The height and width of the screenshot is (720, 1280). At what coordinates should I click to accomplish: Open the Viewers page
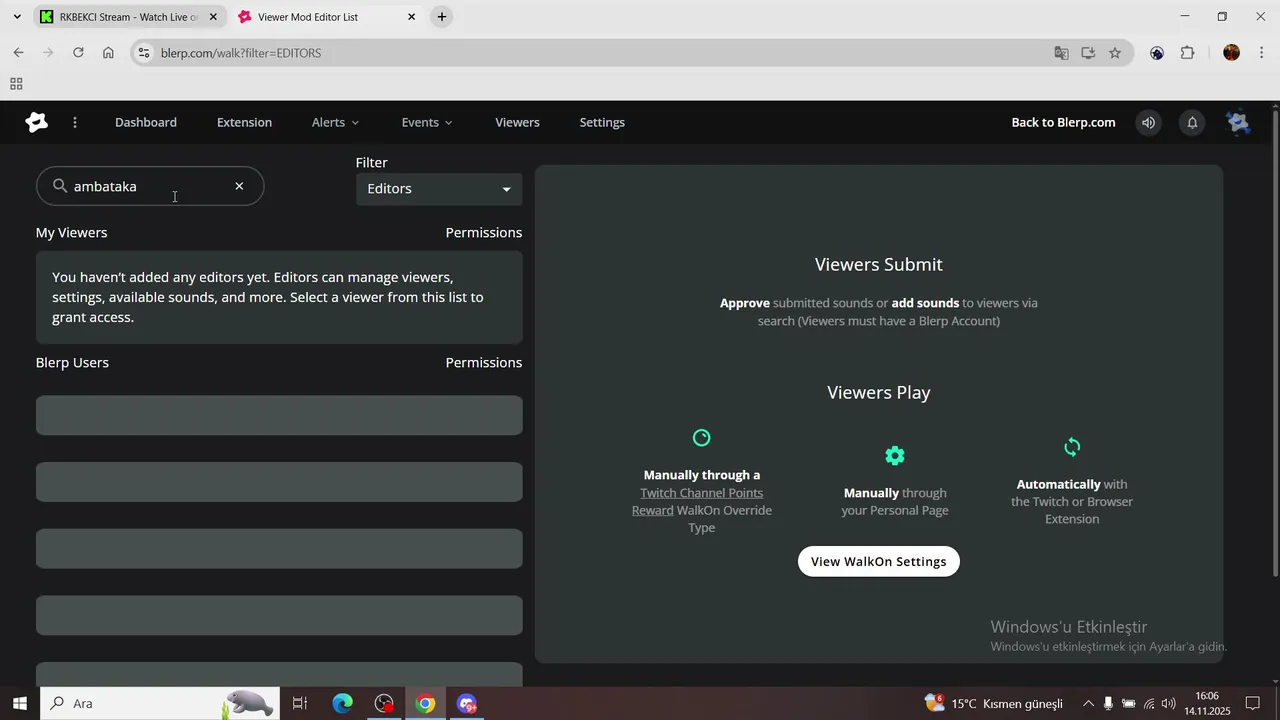point(517,122)
